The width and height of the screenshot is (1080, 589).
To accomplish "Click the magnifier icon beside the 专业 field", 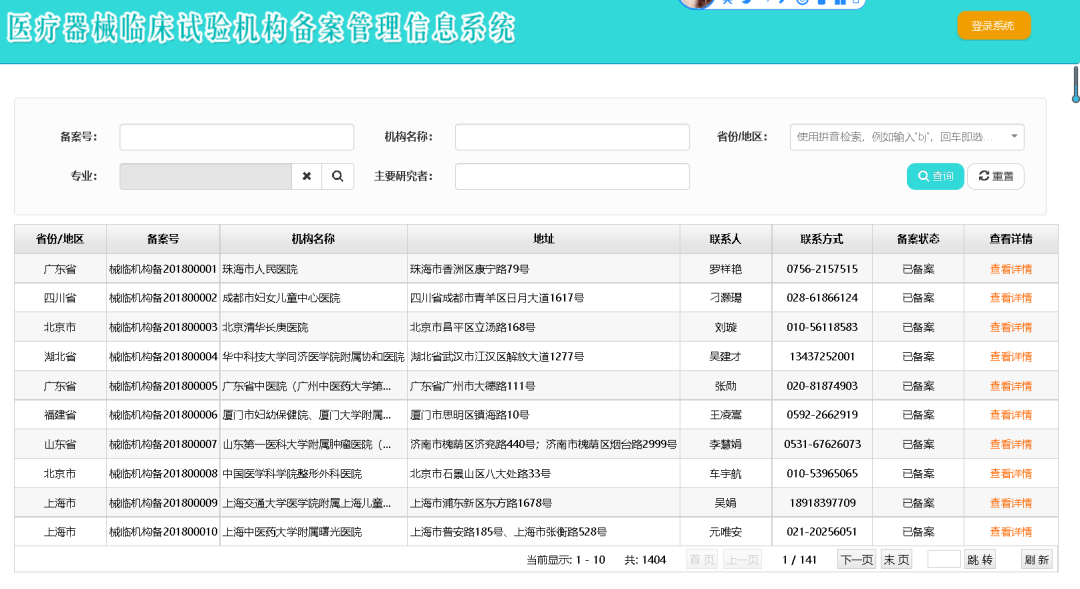I will 337,175.
